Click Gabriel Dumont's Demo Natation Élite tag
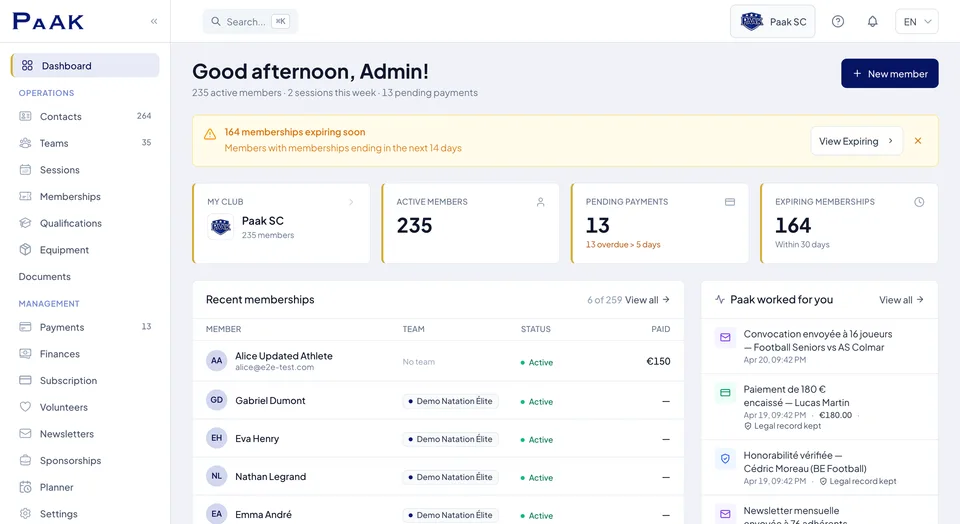 pyautogui.click(x=451, y=401)
